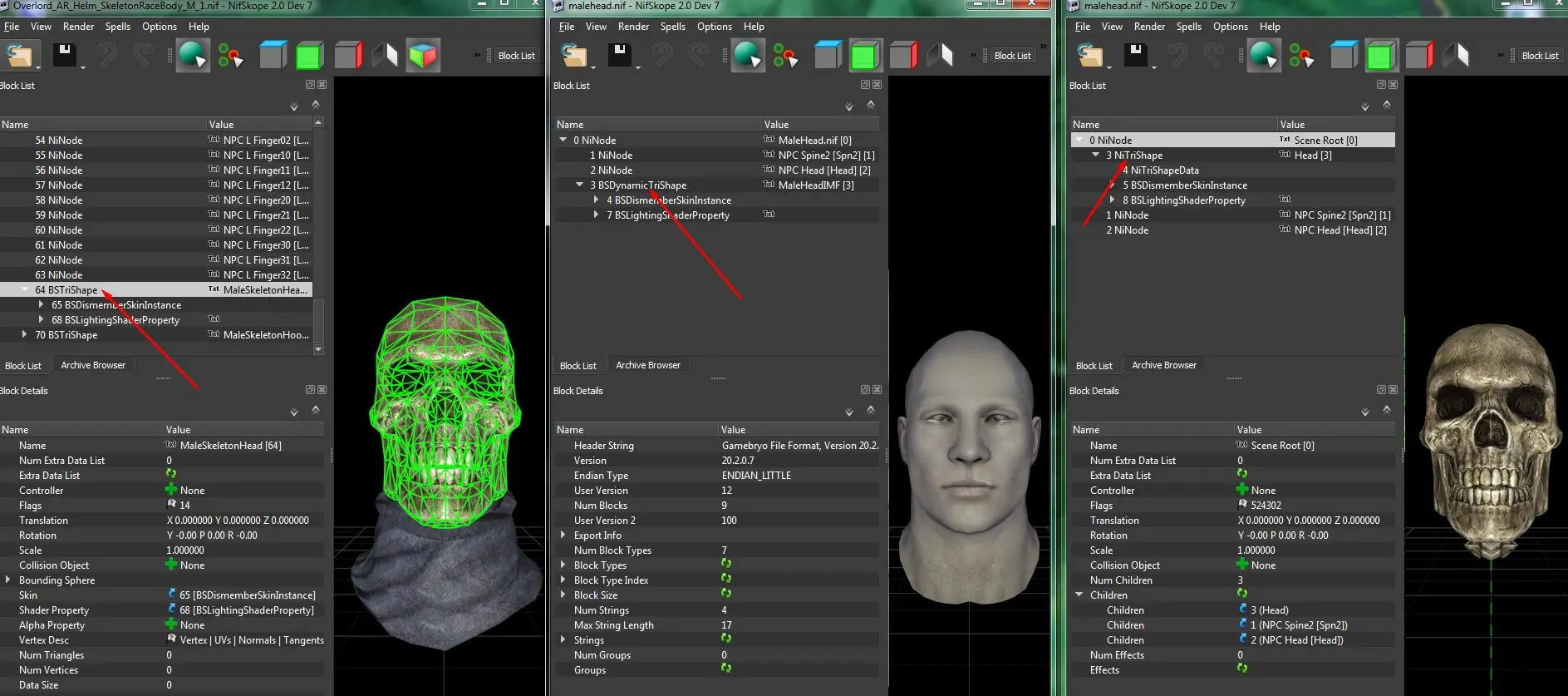The height and width of the screenshot is (696, 1568).
Task: Click scroll-down arrow of Overlord Block List
Action: pyautogui.click(x=318, y=350)
